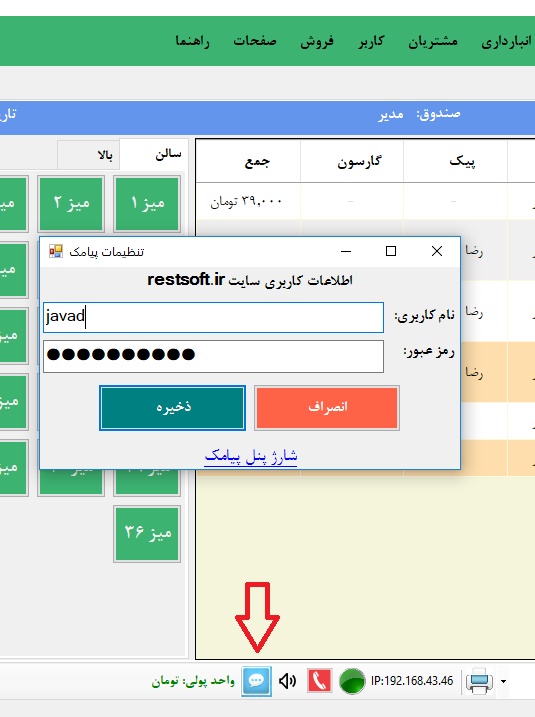Select table میز ۳۶
Image resolution: width=535 pixels, height=717 pixels.
[147, 534]
